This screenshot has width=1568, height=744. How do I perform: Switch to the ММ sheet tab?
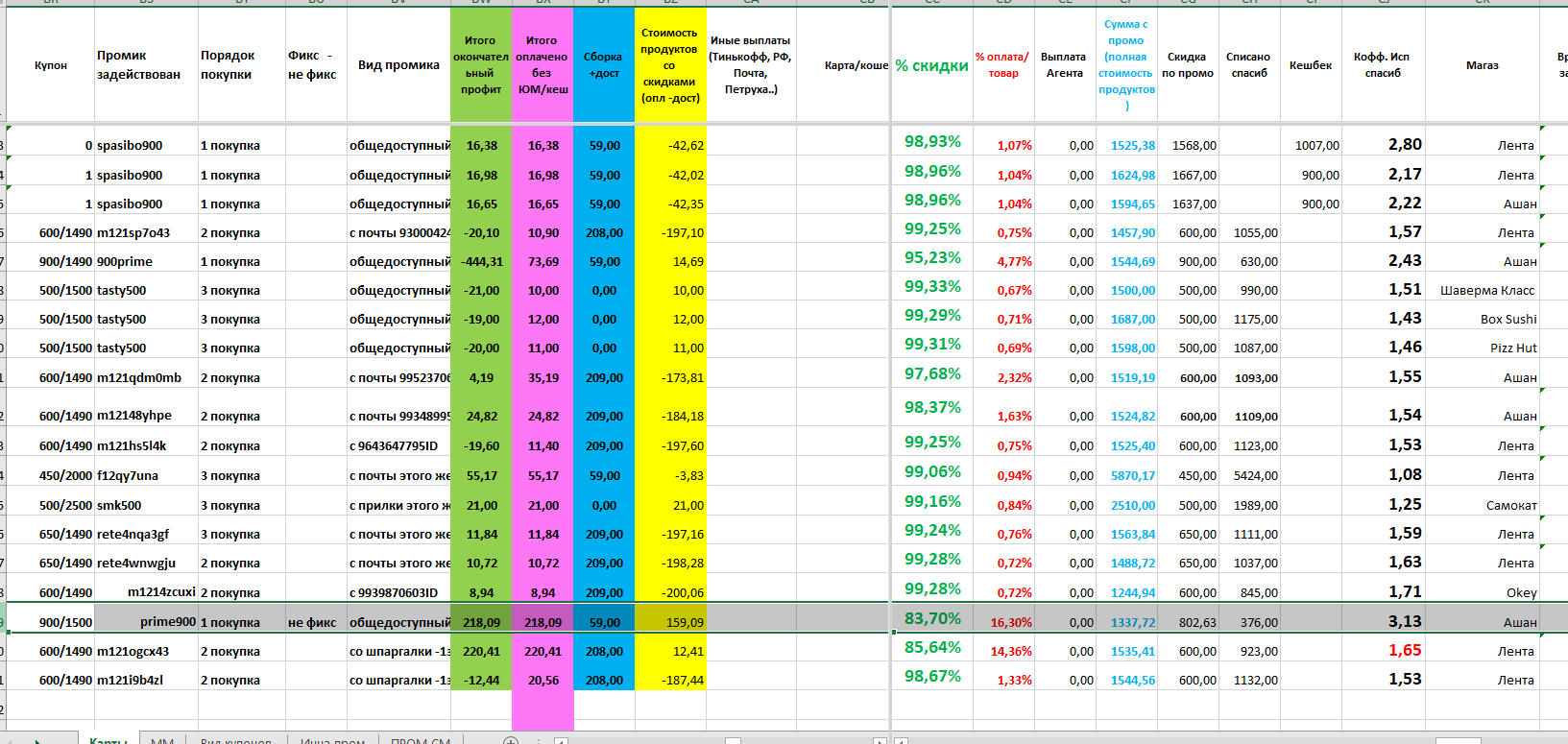(162, 741)
